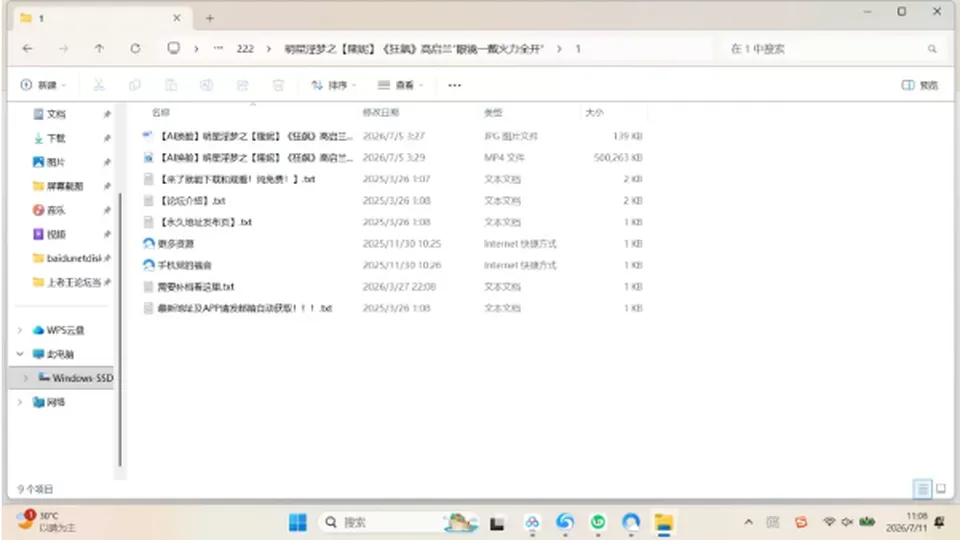This screenshot has width=960, height=540.
Task: Expand the 网络 tree node
Action: (20, 402)
